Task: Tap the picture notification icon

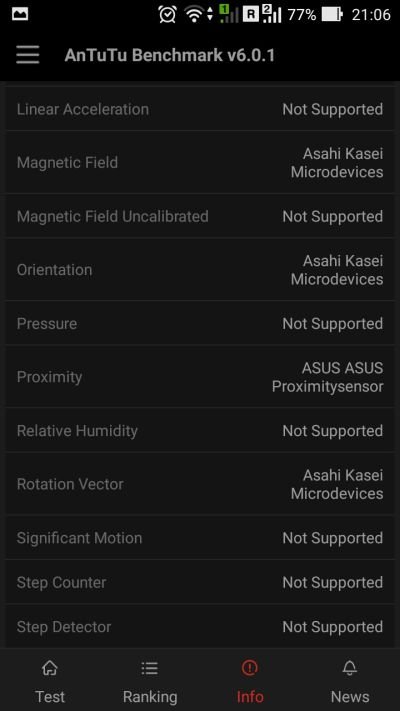Action: 20,15
